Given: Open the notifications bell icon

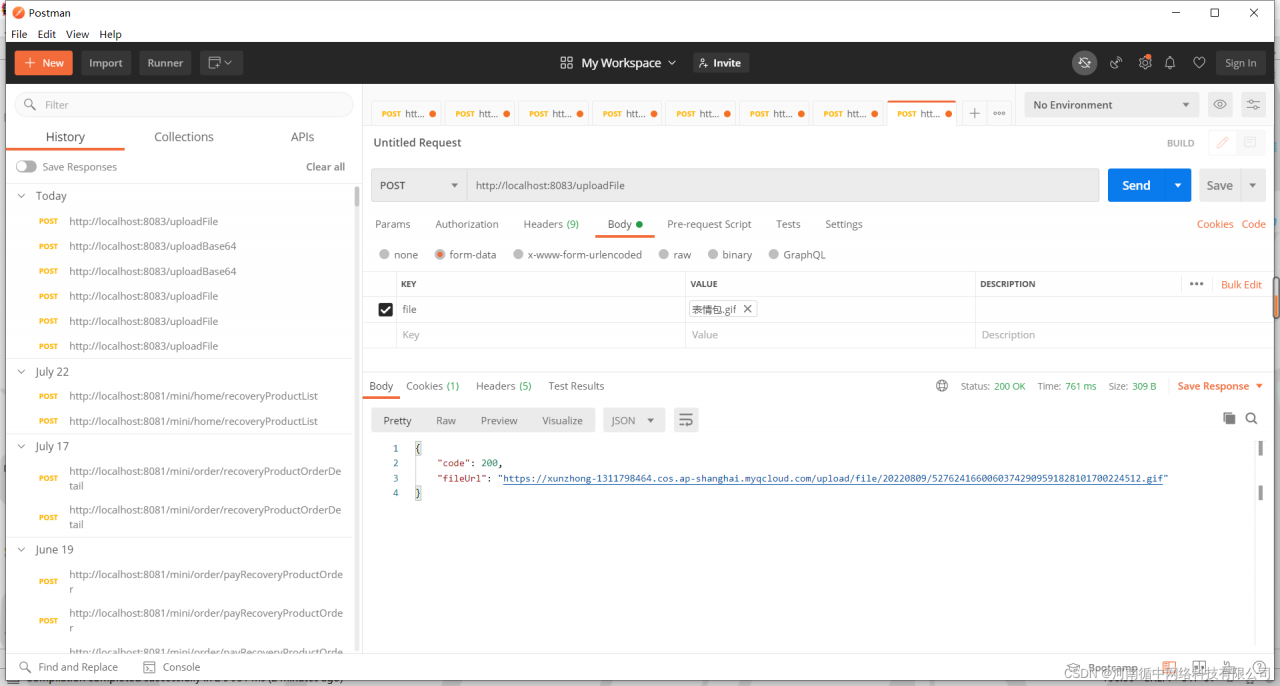Looking at the screenshot, I should [x=1170, y=63].
